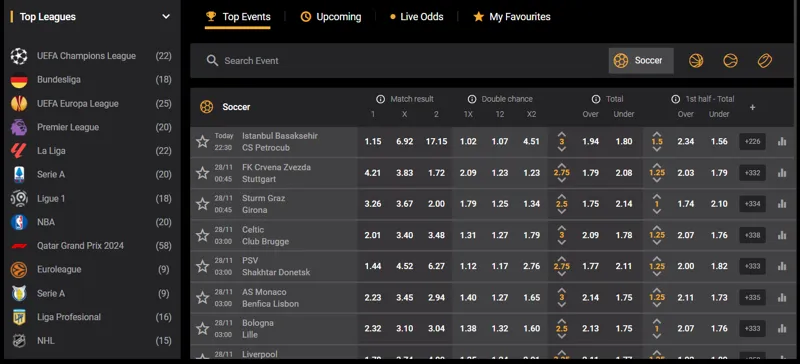Raise total line 2.5 for Sturm Graz match
This screenshot has height=364, width=800.
click(x=562, y=196)
